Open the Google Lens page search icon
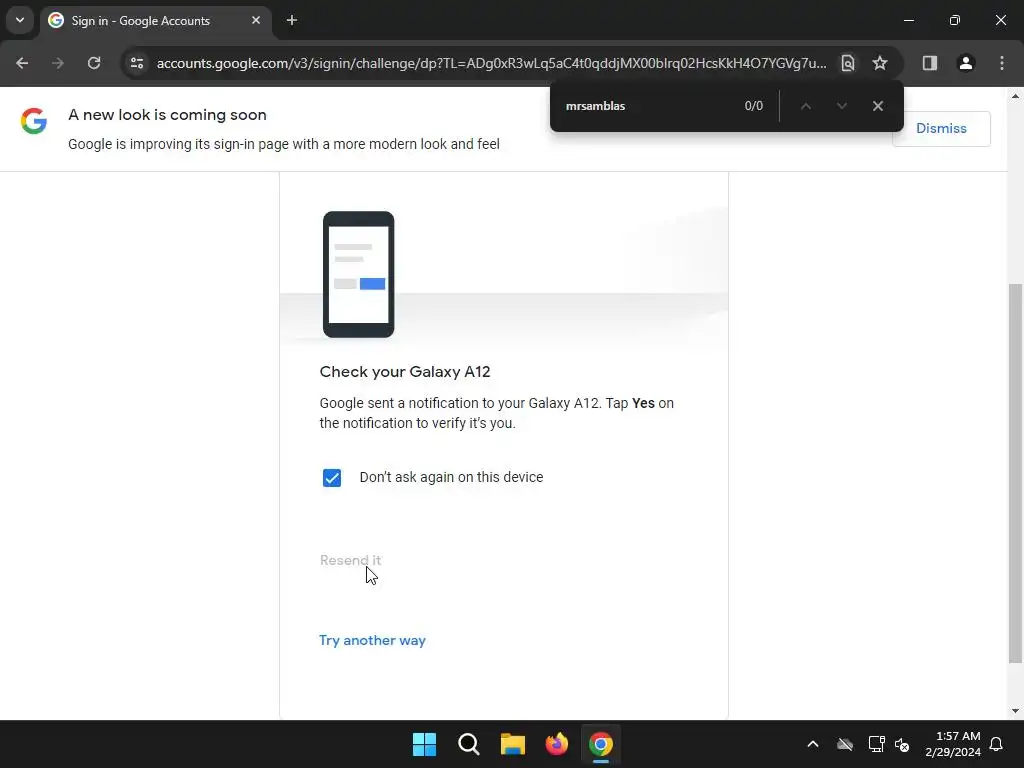 pos(847,63)
